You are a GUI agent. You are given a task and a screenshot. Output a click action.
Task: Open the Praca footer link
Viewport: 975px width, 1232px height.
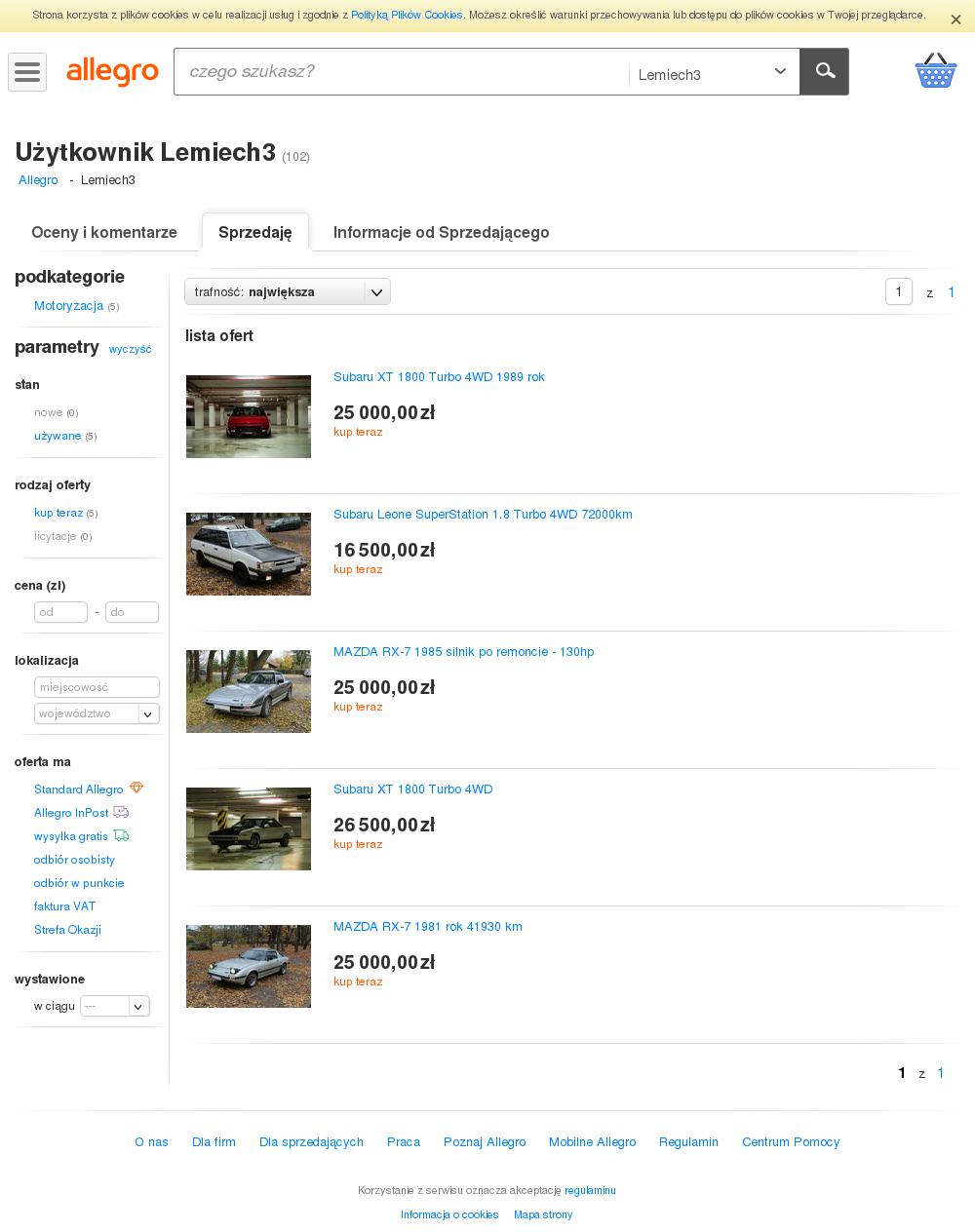click(x=404, y=1142)
